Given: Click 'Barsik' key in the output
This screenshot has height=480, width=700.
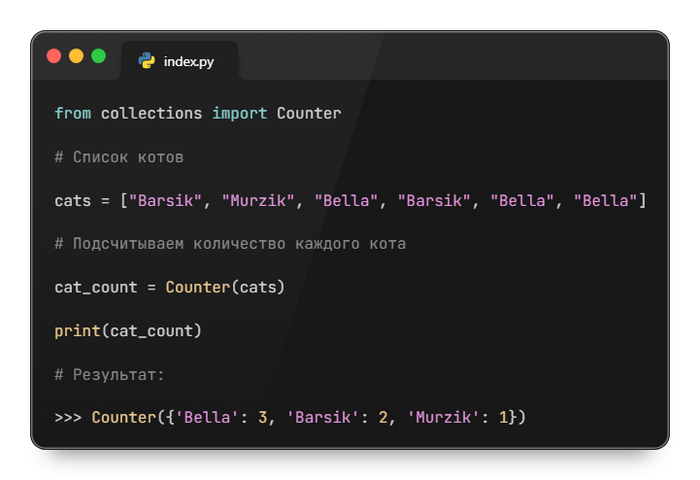Looking at the screenshot, I should pyautogui.click(x=323, y=417).
